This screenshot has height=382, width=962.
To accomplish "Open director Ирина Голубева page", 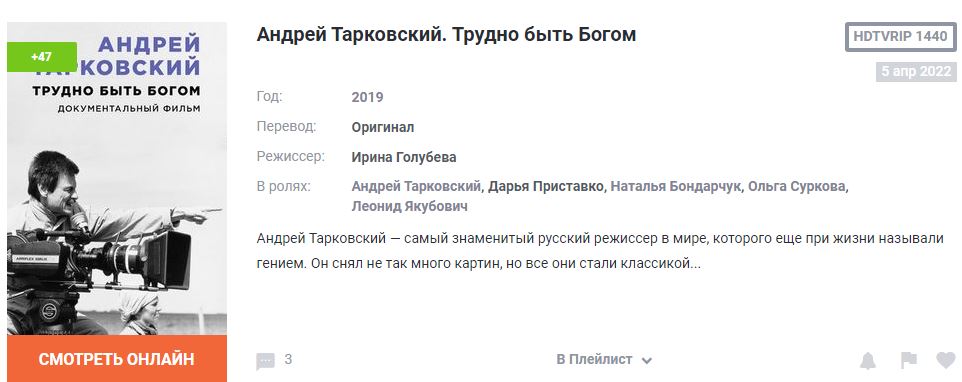I will point(404,157).
